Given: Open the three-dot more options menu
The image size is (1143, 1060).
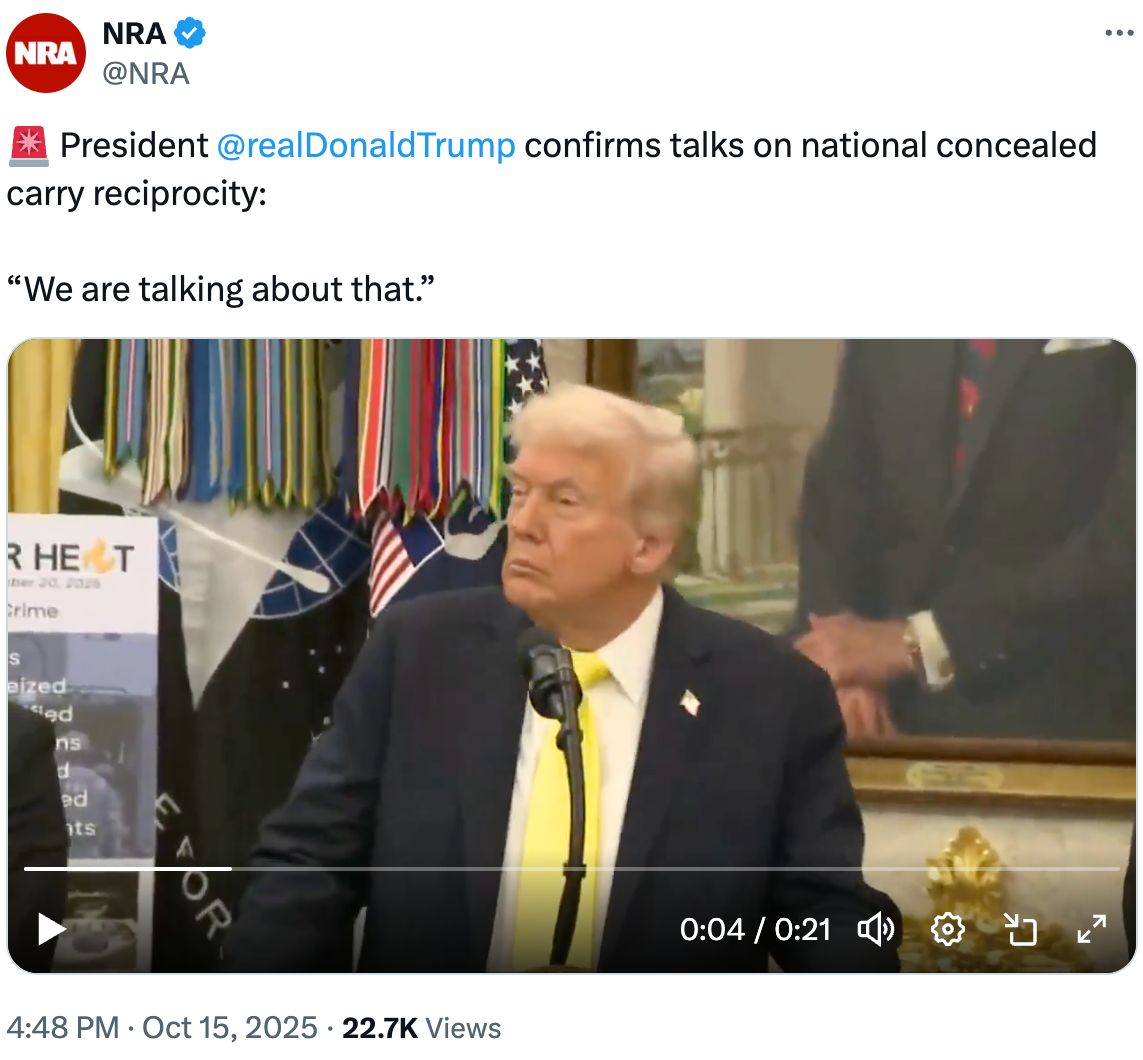Looking at the screenshot, I should coord(1119,33).
